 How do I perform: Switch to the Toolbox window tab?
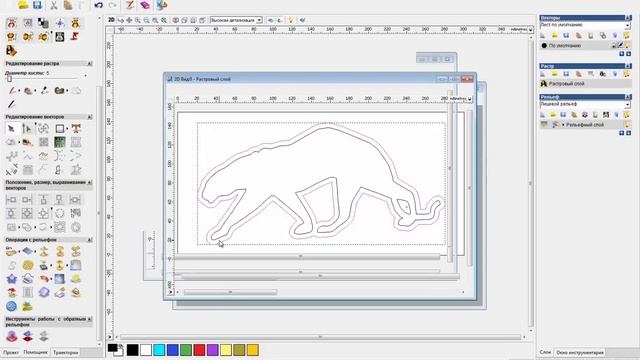point(580,352)
